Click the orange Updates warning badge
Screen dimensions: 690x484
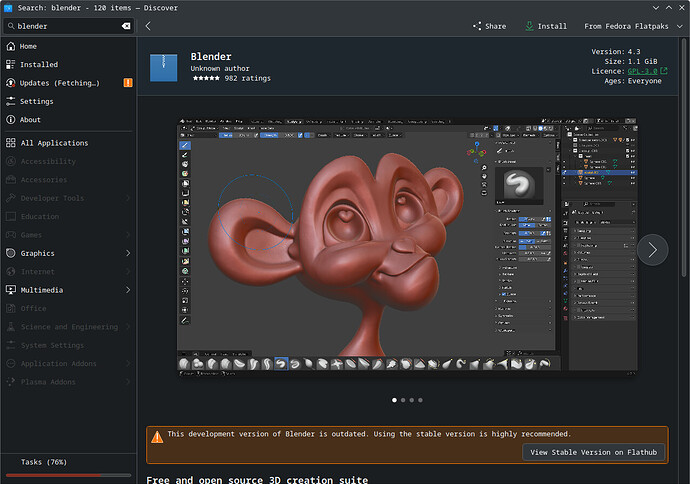click(x=127, y=83)
